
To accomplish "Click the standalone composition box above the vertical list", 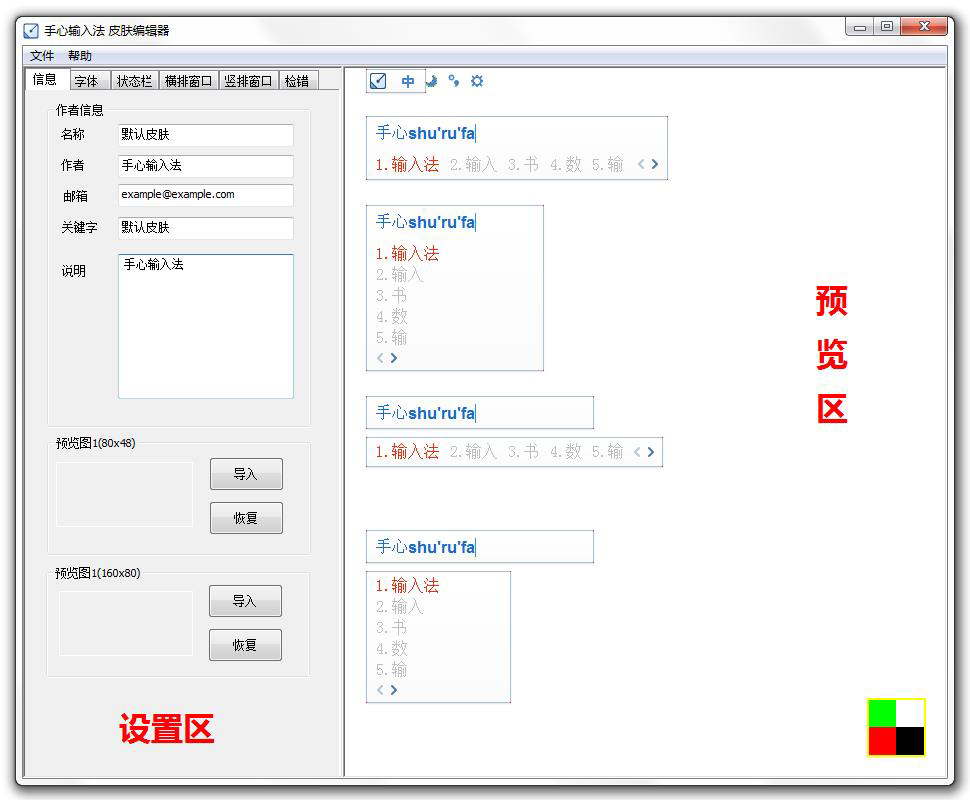I will coord(480,546).
